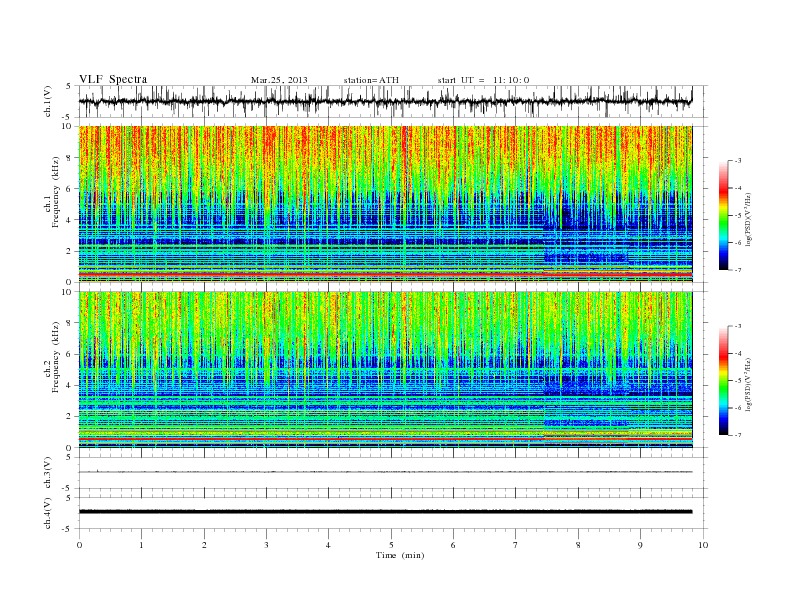Click time-axis tick label "5"
The height and width of the screenshot is (612, 792).
[x=391, y=545]
